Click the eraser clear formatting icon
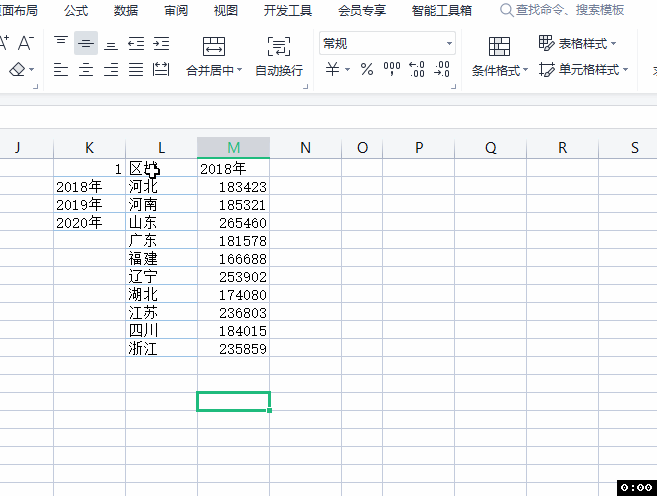The image size is (657, 496). pyautogui.click(x=17, y=70)
